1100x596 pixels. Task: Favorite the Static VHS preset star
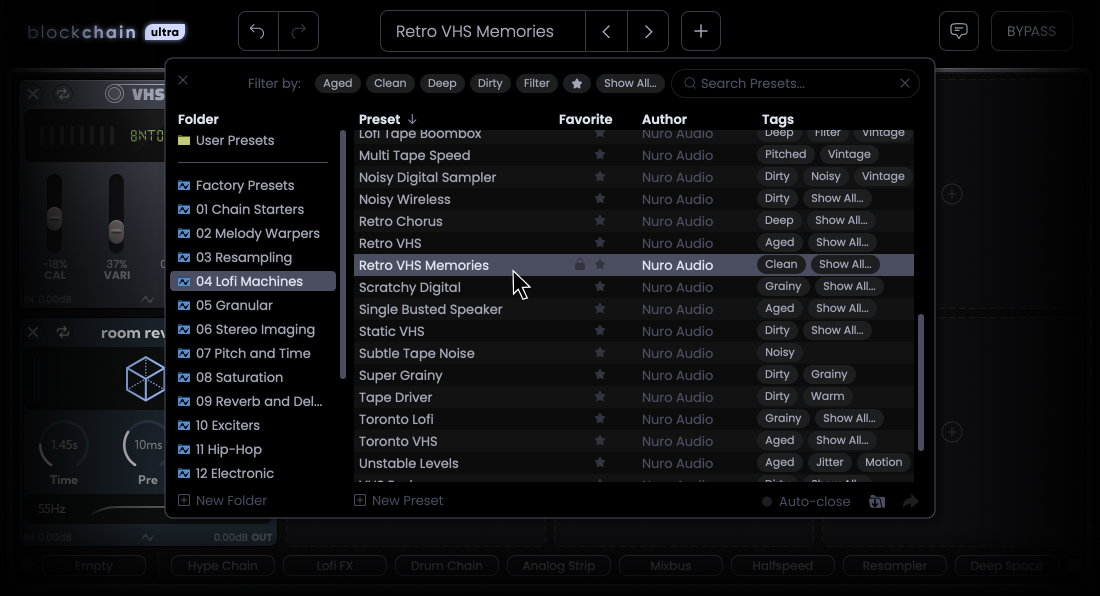tap(600, 331)
